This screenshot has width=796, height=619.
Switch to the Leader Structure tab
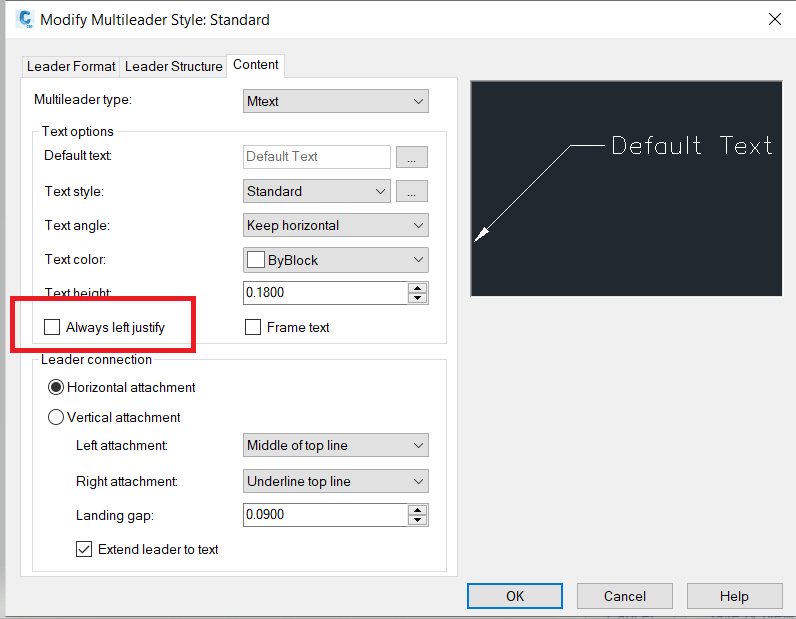pyautogui.click(x=173, y=67)
